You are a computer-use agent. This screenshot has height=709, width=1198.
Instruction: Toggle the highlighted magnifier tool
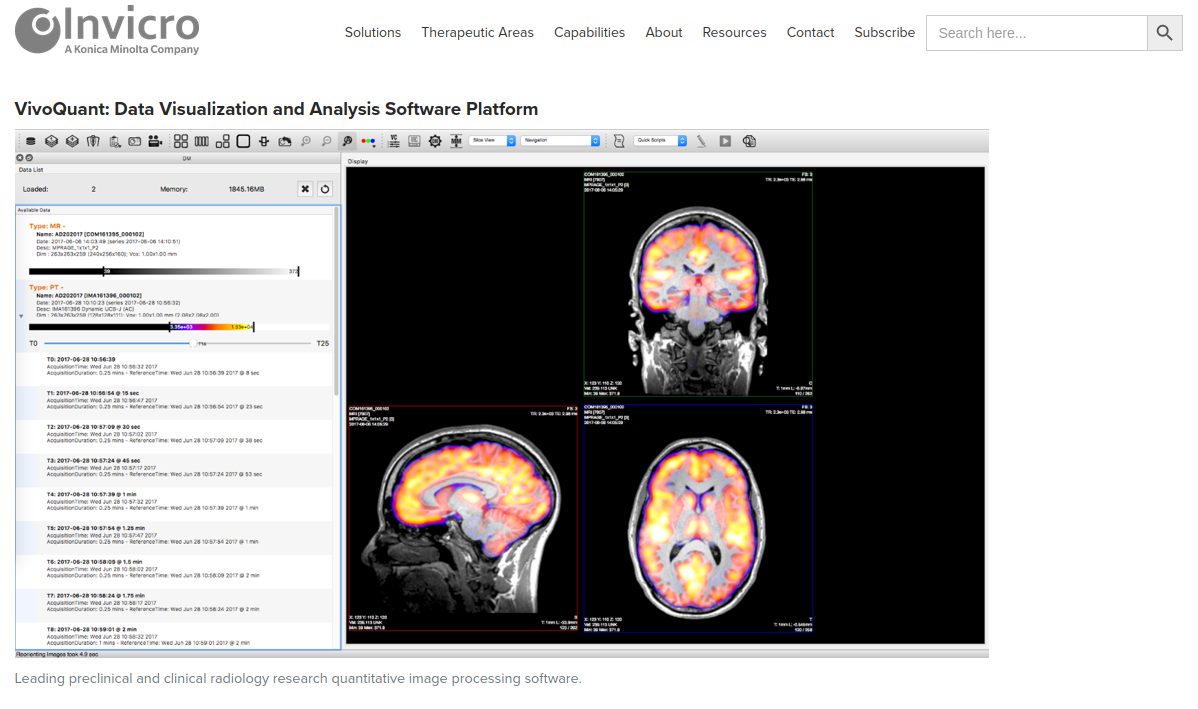click(x=348, y=141)
